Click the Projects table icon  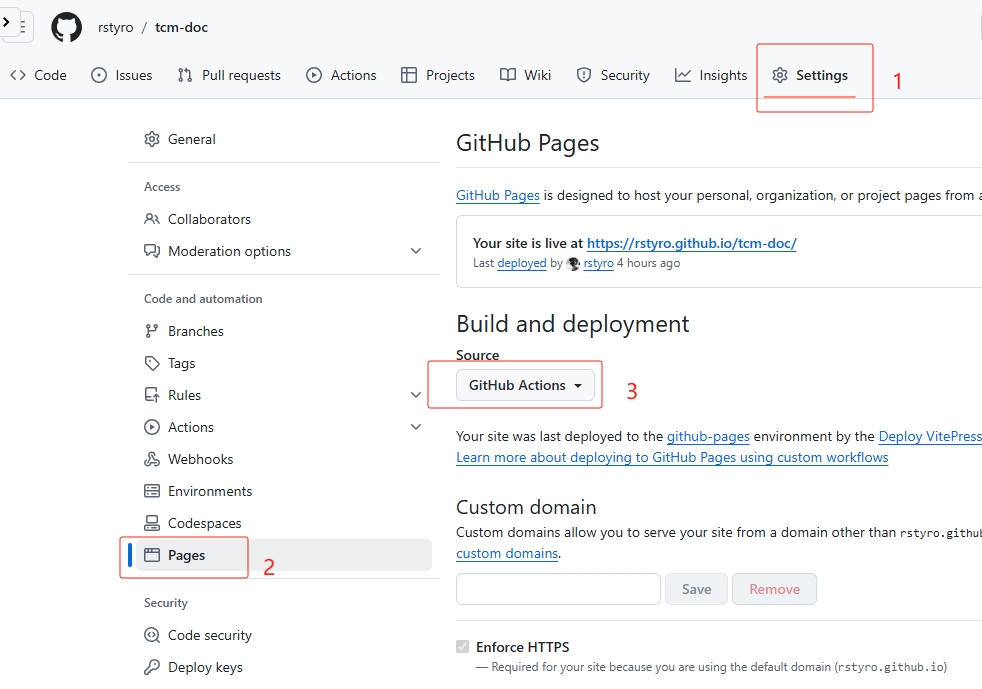409,75
